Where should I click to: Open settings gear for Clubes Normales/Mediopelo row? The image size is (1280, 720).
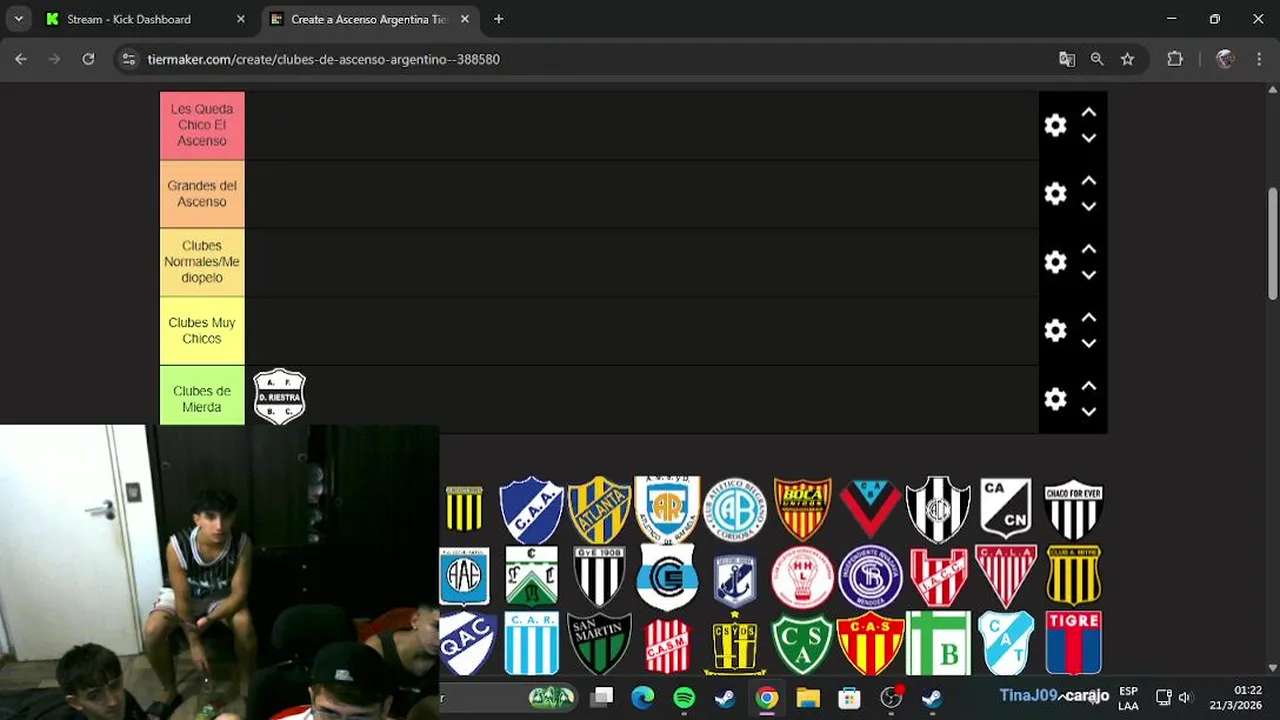click(x=1055, y=262)
